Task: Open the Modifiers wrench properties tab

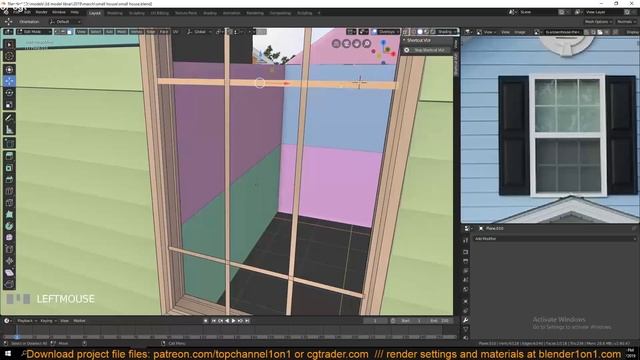Action: [x=466, y=320]
